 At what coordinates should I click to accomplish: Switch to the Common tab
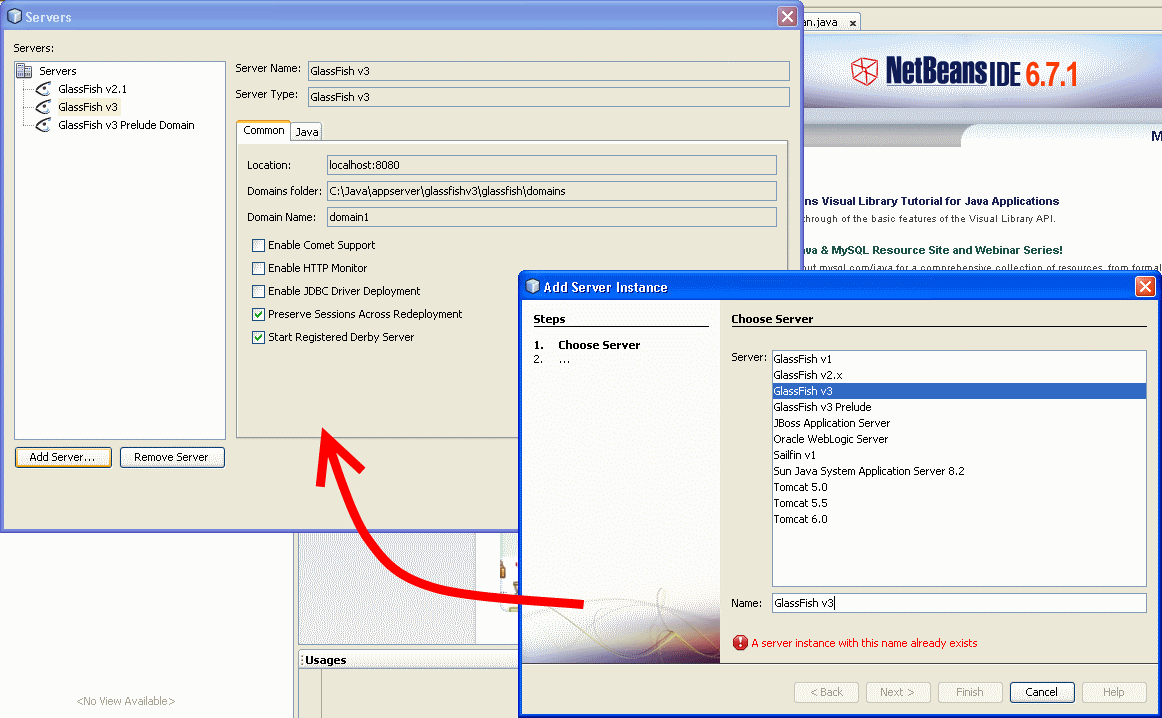pos(262,130)
